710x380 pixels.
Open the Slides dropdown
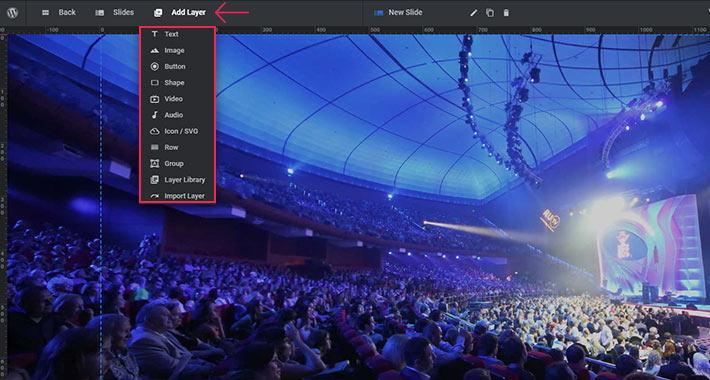click(115, 13)
